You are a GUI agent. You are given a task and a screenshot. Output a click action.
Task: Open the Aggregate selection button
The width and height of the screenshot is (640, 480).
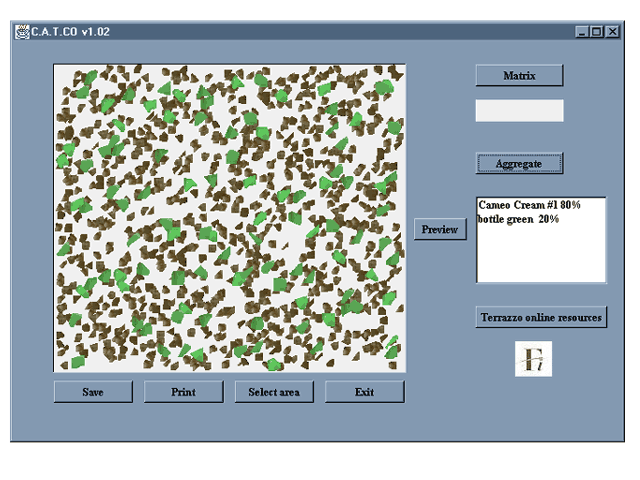(519, 164)
